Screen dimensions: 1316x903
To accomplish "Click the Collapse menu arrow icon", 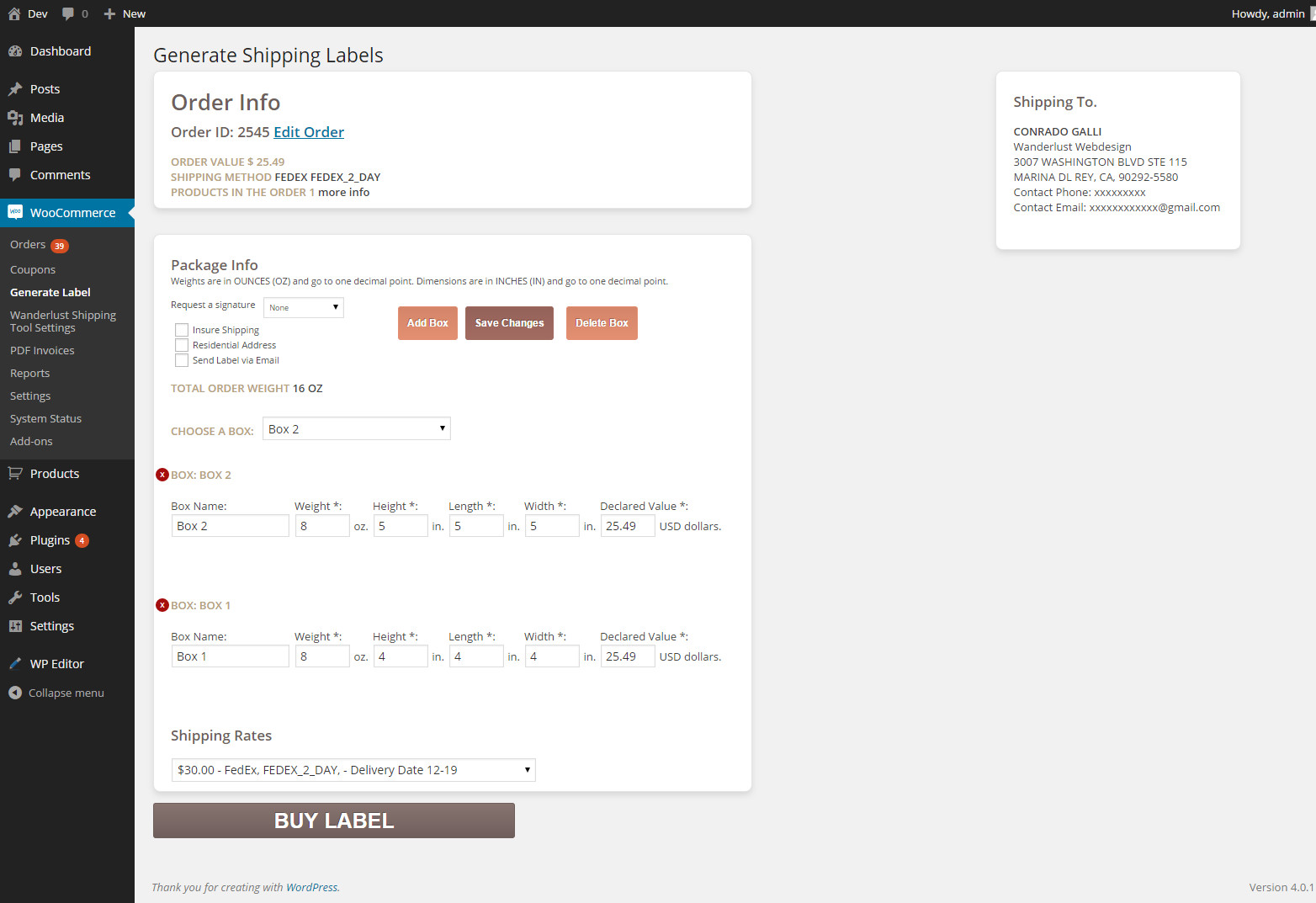I will pyautogui.click(x=15, y=693).
